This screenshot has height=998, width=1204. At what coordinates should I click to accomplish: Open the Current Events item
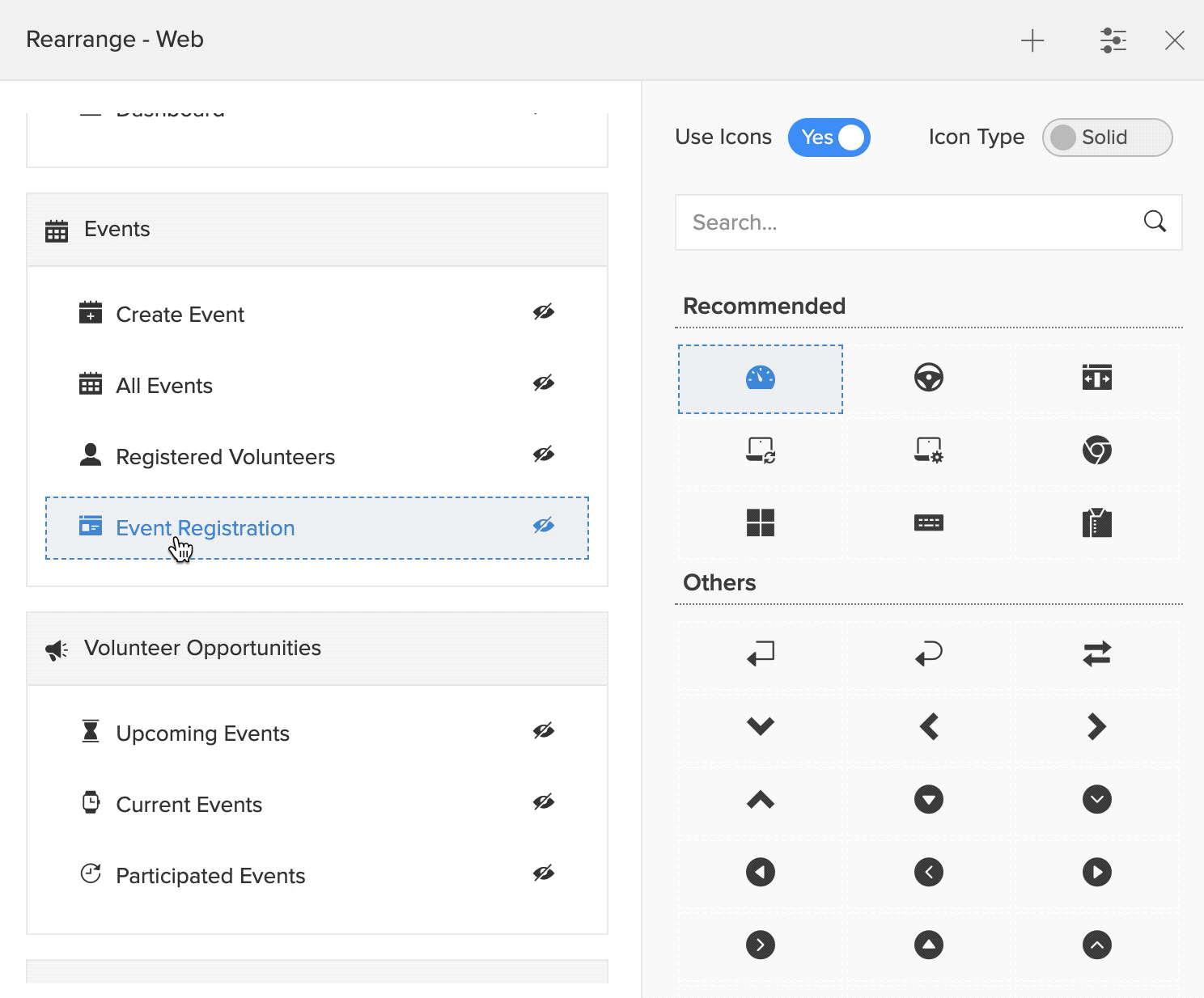point(189,805)
